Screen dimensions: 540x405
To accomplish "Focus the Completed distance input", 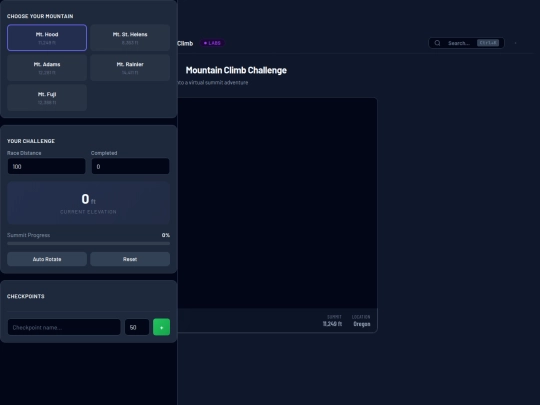I will 131,166.
